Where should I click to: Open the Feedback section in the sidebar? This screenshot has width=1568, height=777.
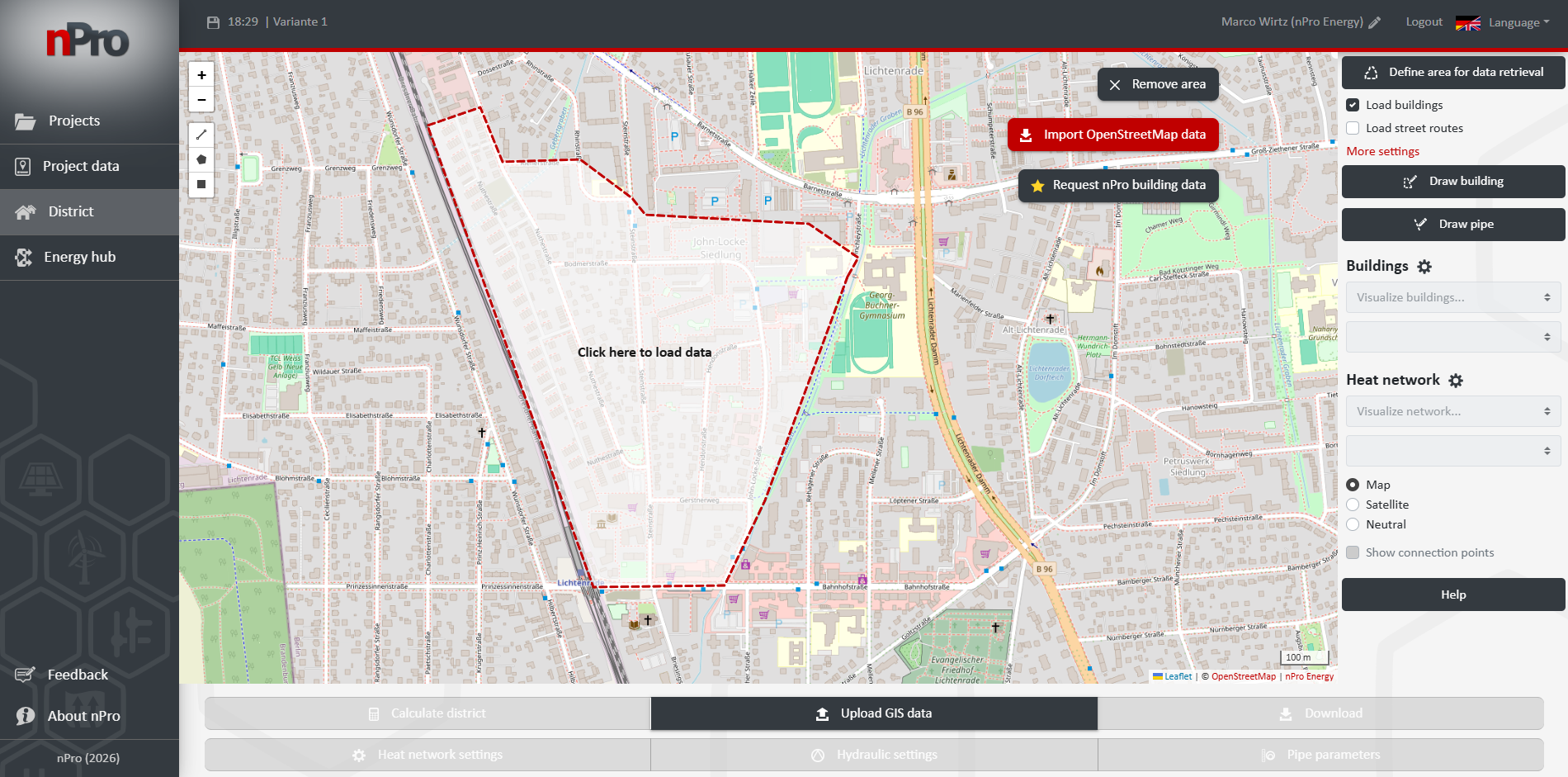pyautogui.click(x=77, y=675)
